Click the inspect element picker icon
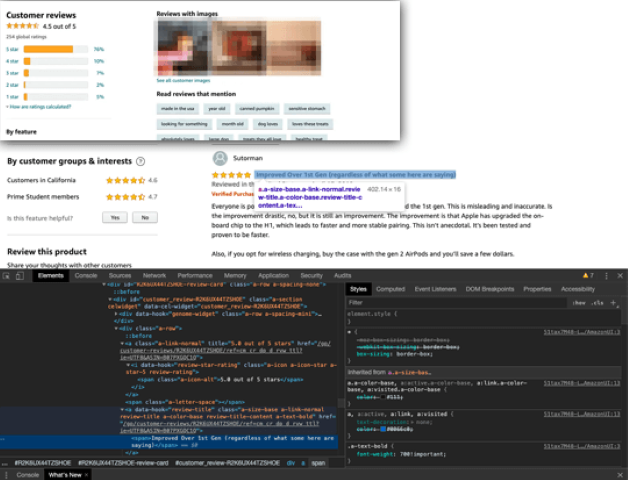This screenshot has width=628, height=480. [x=8, y=274]
